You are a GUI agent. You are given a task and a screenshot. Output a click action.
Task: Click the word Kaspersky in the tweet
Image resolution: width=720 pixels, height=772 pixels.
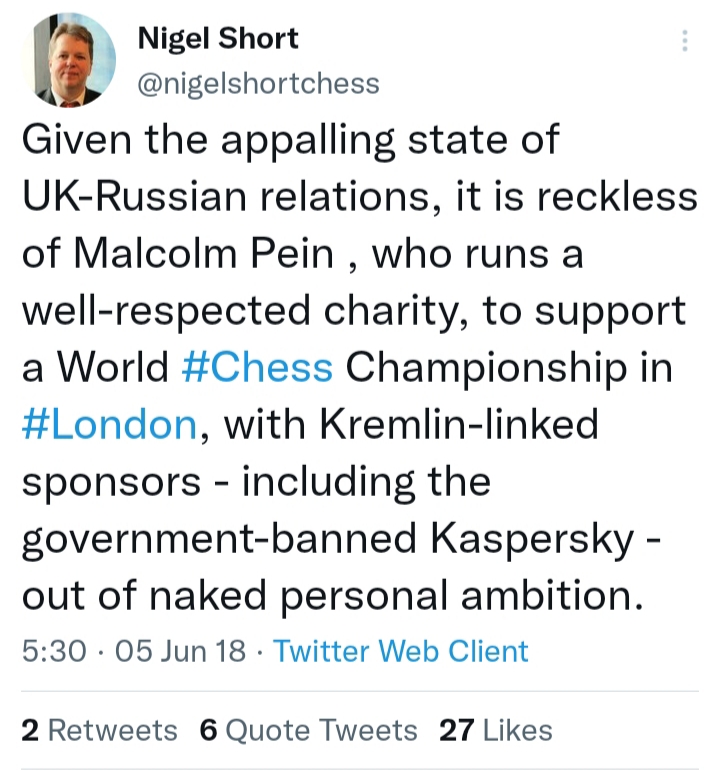pos(532,540)
